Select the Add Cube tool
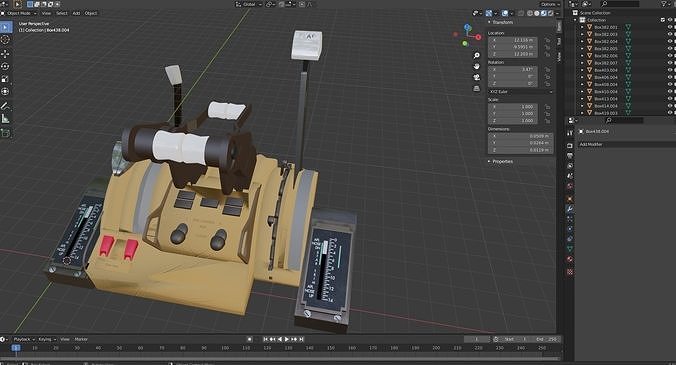676x365 pixels. 6,133
